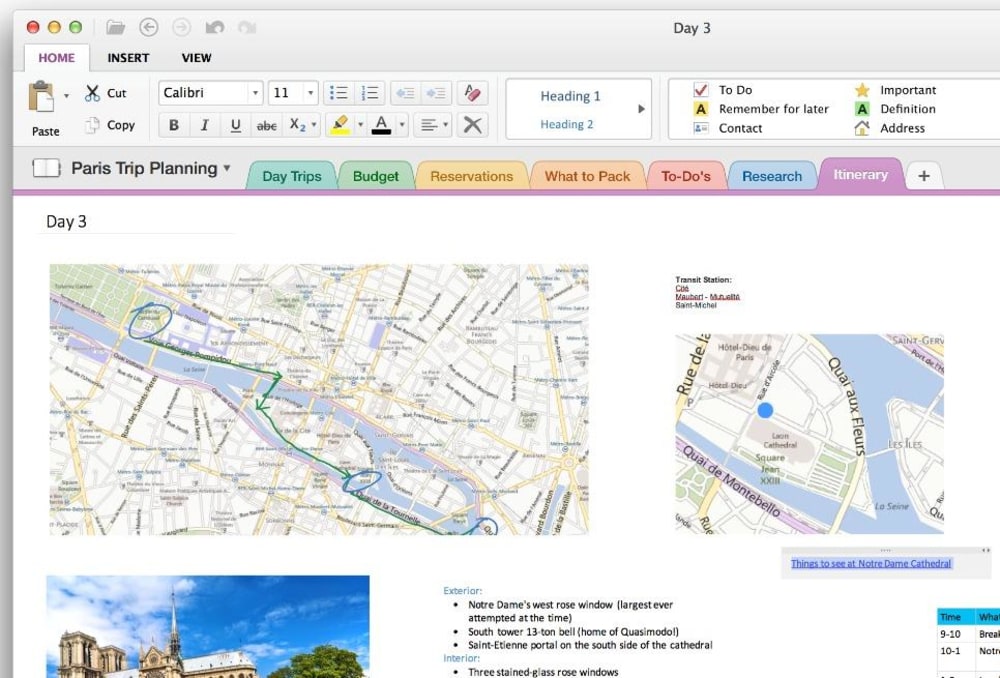Image resolution: width=1000 pixels, height=678 pixels.
Task: Undo the last action
Action: coord(215,27)
